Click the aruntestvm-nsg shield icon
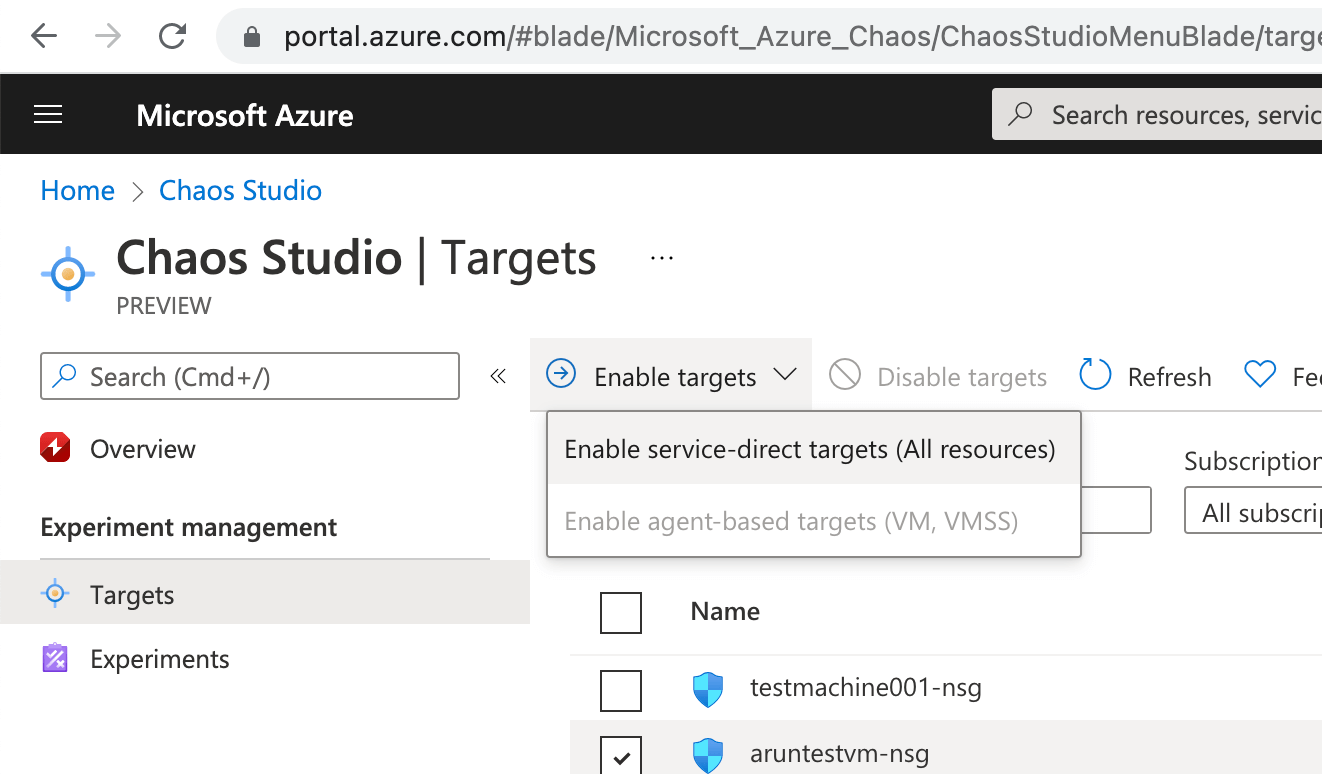1322x774 pixels. click(708, 755)
